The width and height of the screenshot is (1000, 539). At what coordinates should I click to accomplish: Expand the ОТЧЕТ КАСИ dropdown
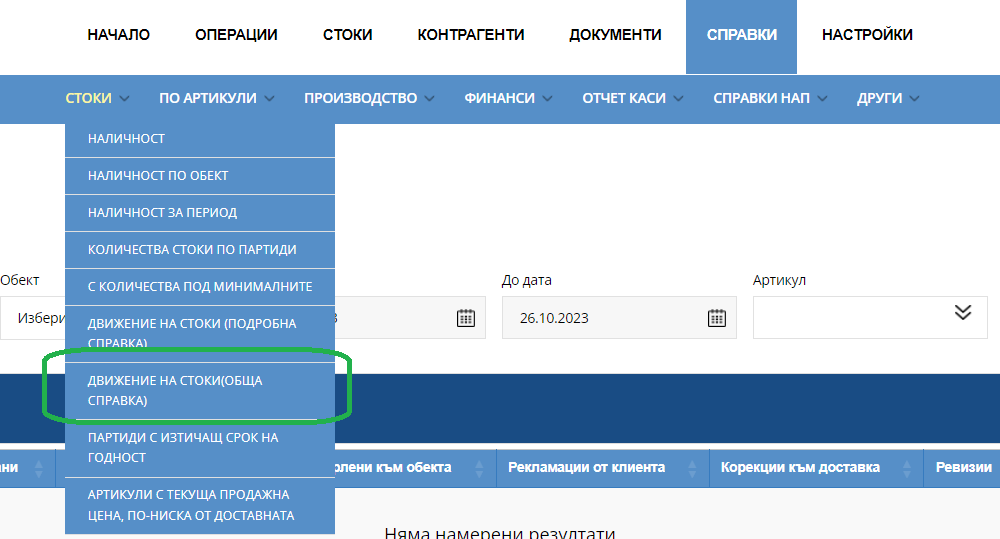coord(633,98)
